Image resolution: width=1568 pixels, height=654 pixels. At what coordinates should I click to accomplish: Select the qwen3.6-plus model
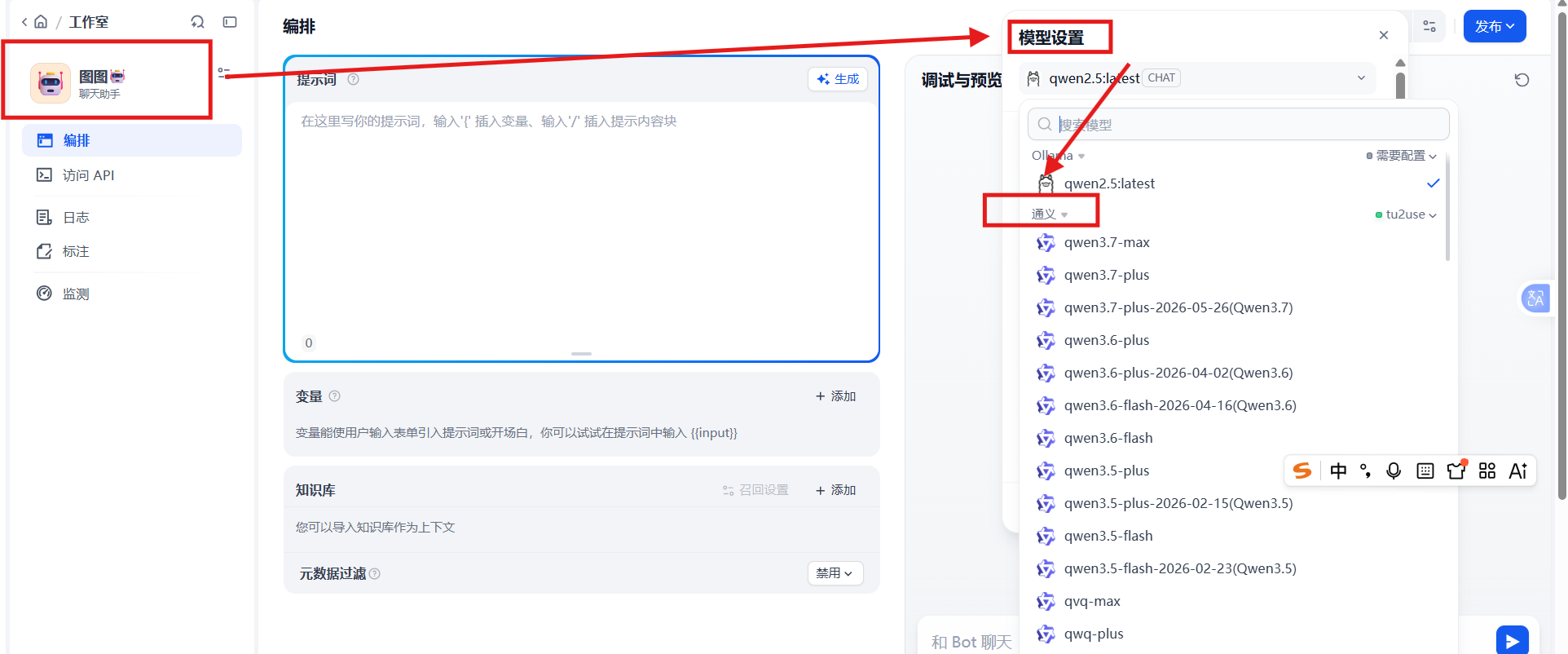point(1237,340)
